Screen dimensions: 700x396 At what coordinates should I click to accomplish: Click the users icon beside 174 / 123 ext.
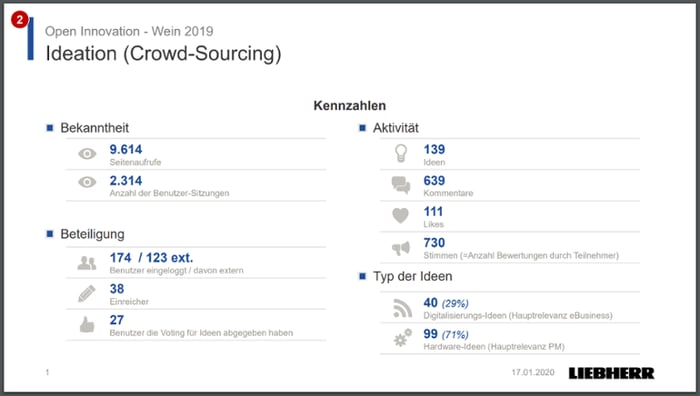point(87,263)
